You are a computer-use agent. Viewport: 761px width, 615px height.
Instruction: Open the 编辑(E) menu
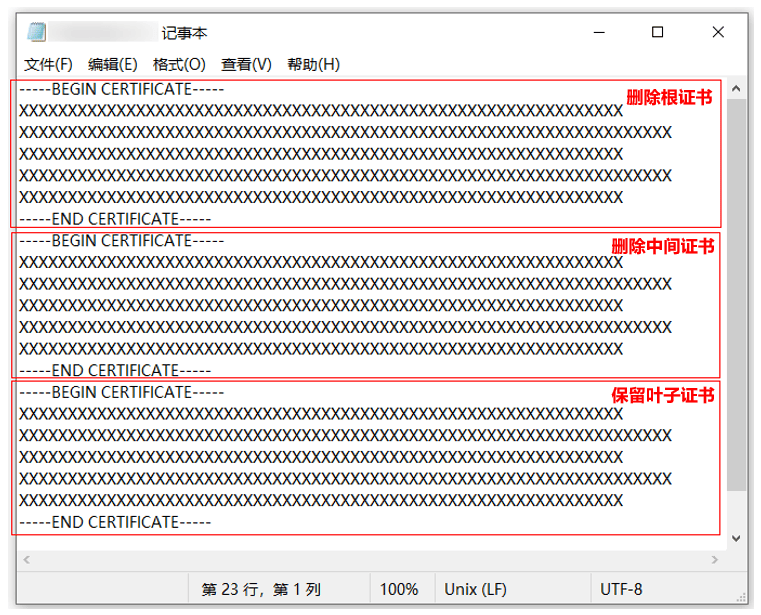pyautogui.click(x=113, y=64)
